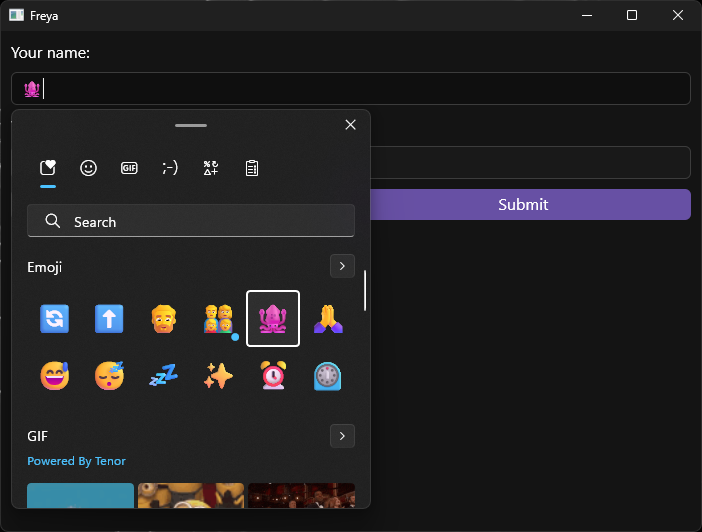Open the Symbols tab in emoji panel
The image size is (702, 532).
click(x=211, y=168)
